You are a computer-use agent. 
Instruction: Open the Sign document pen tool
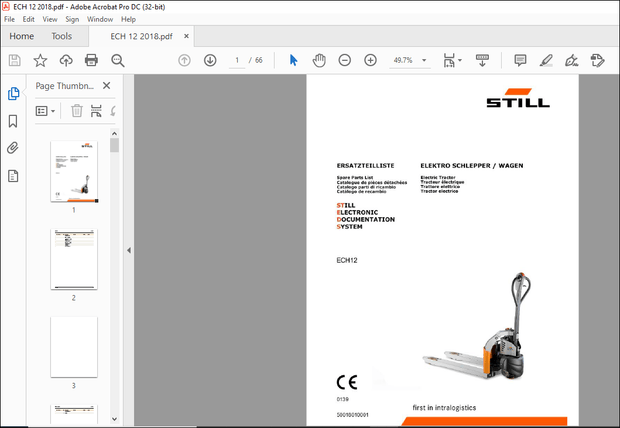point(571,60)
